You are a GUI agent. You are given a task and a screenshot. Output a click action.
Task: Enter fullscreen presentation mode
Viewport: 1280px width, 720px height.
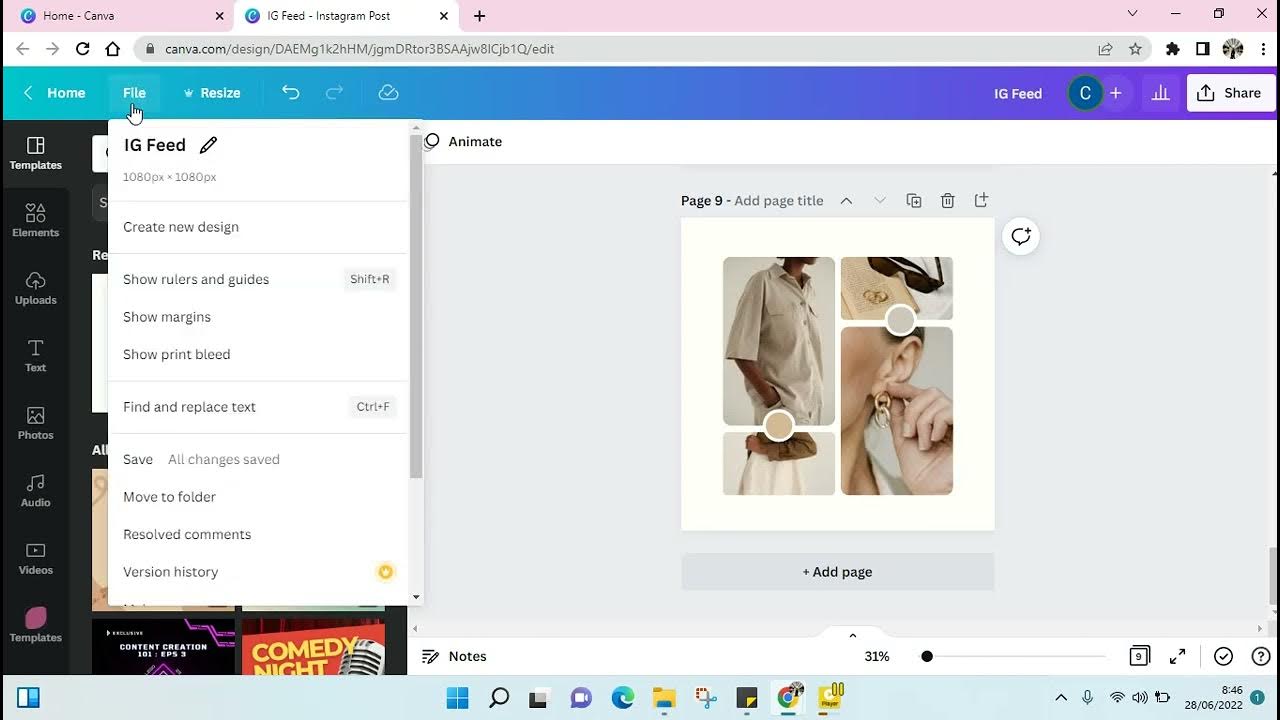(1178, 656)
